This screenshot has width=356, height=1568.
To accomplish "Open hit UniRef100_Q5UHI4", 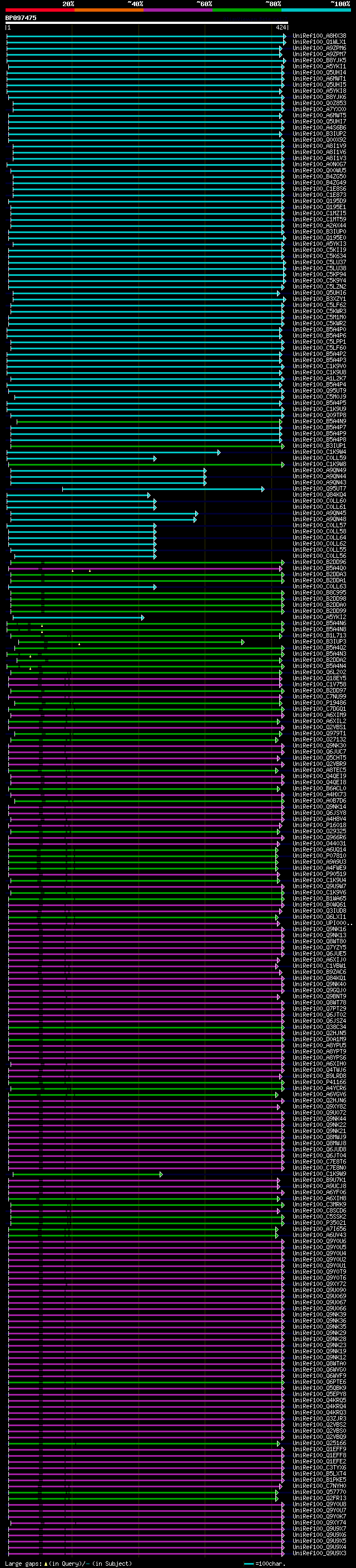I will (319, 72).
